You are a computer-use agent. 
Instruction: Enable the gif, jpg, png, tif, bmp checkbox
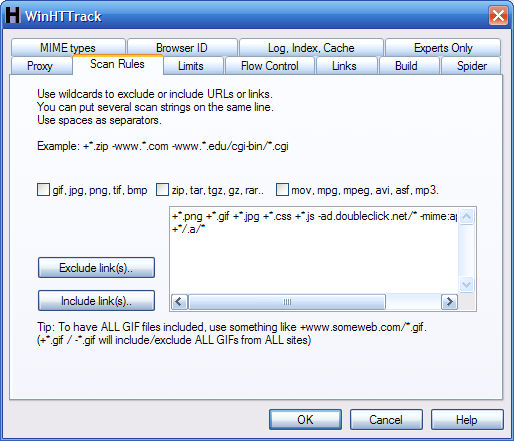coord(43,190)
